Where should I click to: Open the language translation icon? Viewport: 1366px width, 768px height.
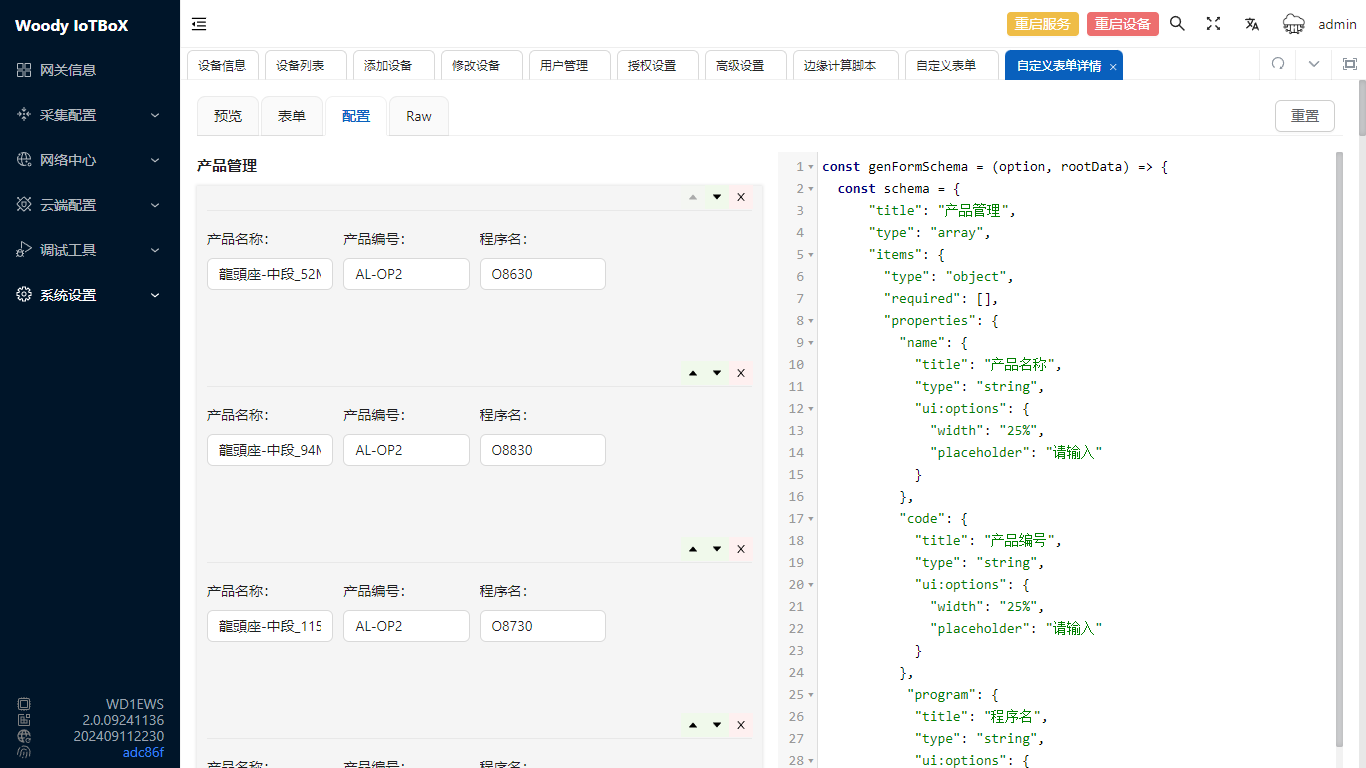click(x=1251, y=24)
